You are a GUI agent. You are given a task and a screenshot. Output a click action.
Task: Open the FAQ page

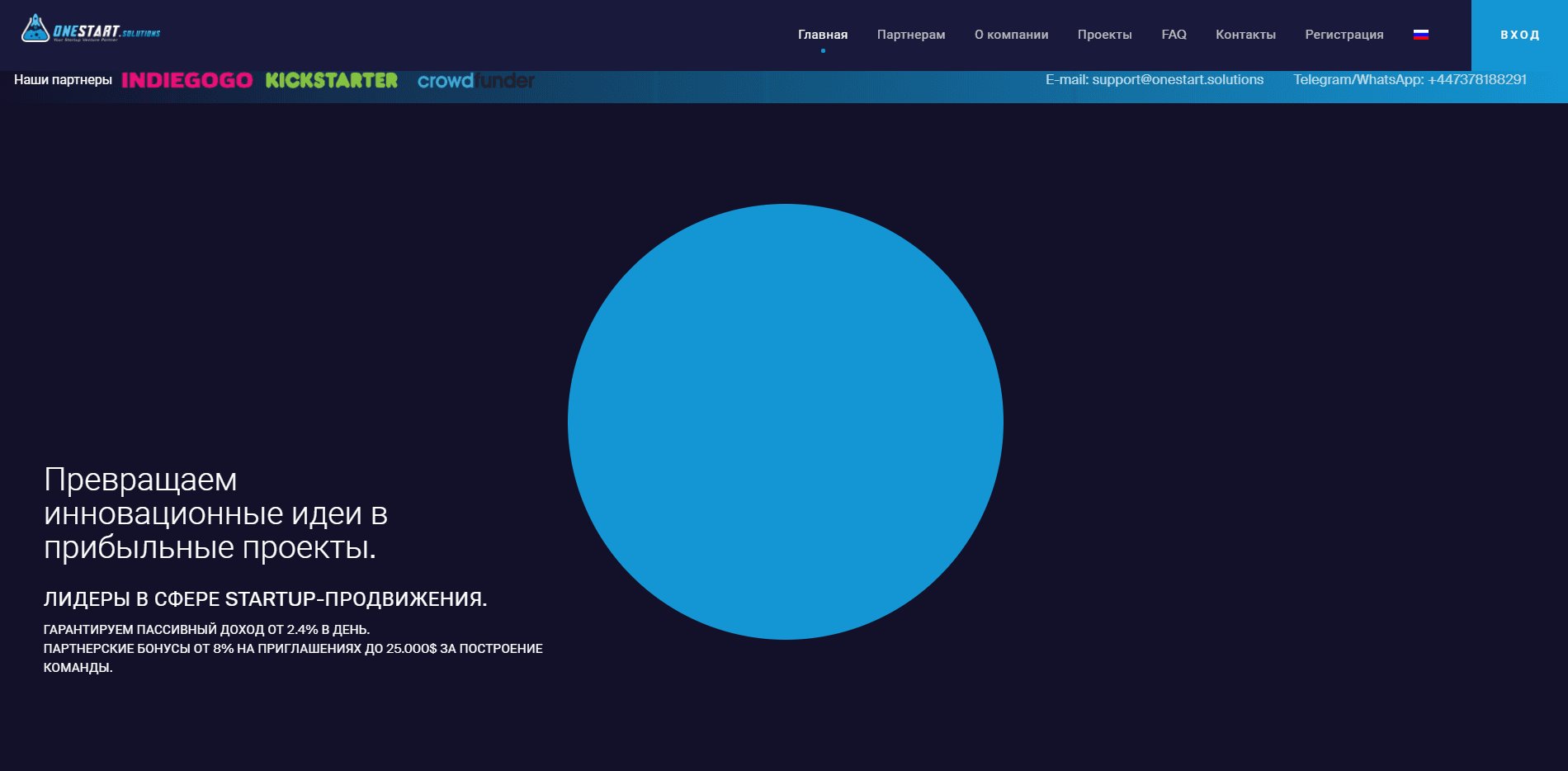(x=1174, y=35)
